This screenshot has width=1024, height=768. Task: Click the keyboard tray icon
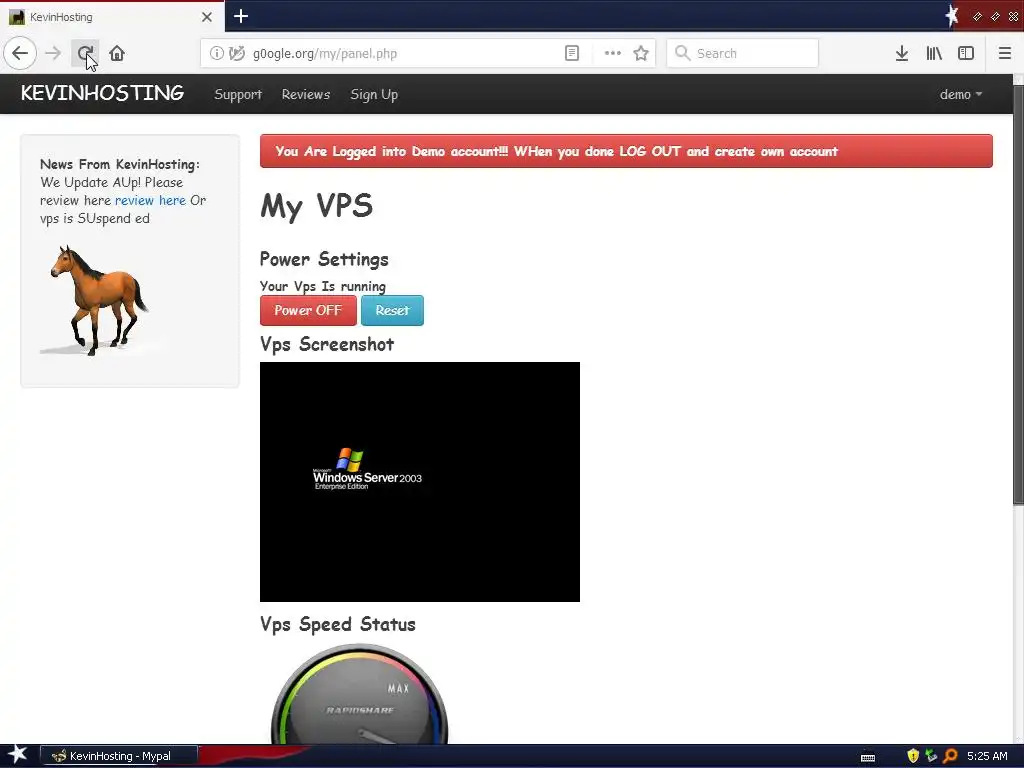click(x=868, y=757)
